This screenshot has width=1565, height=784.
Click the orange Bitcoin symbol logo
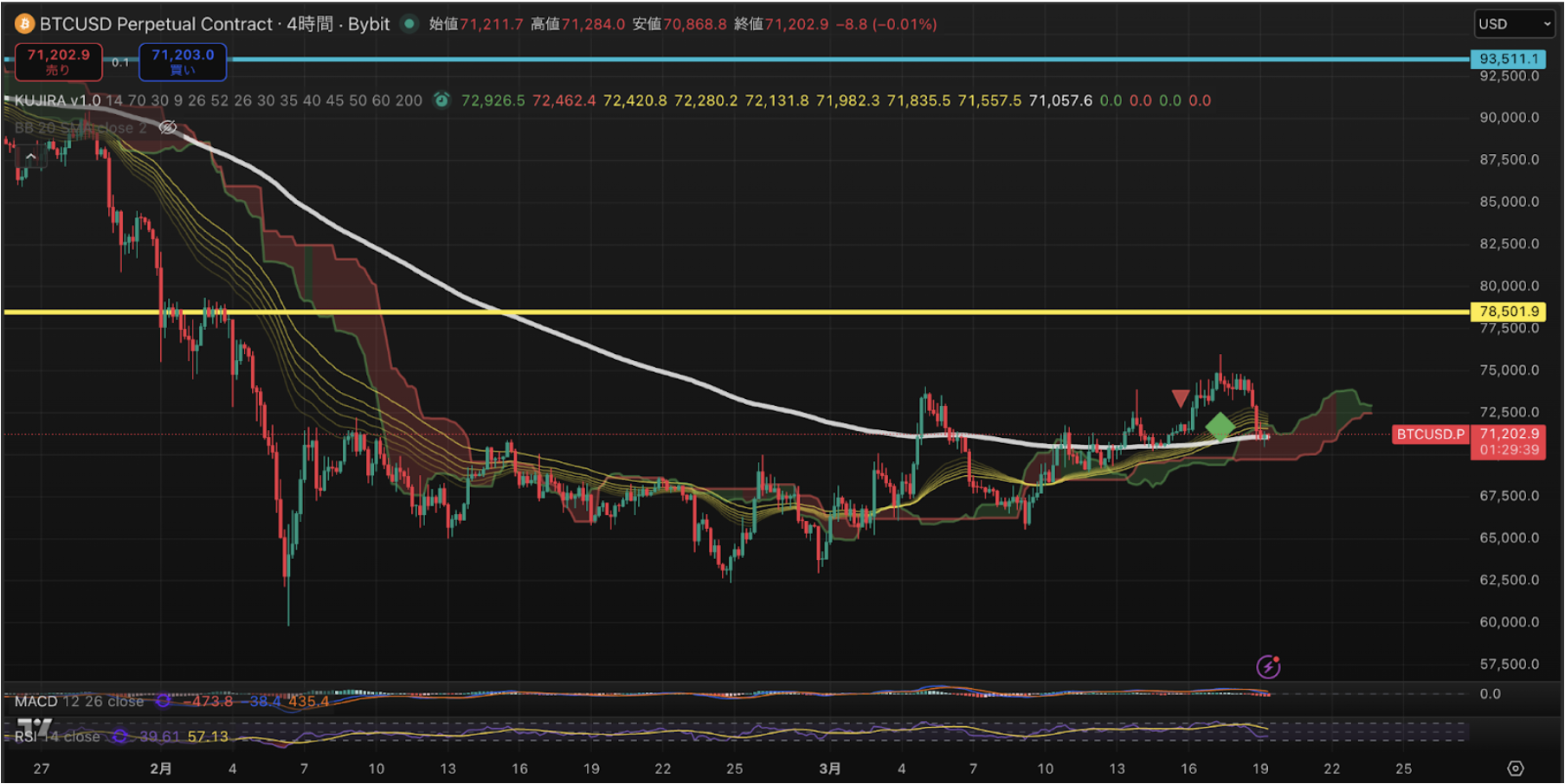(24, 24)
